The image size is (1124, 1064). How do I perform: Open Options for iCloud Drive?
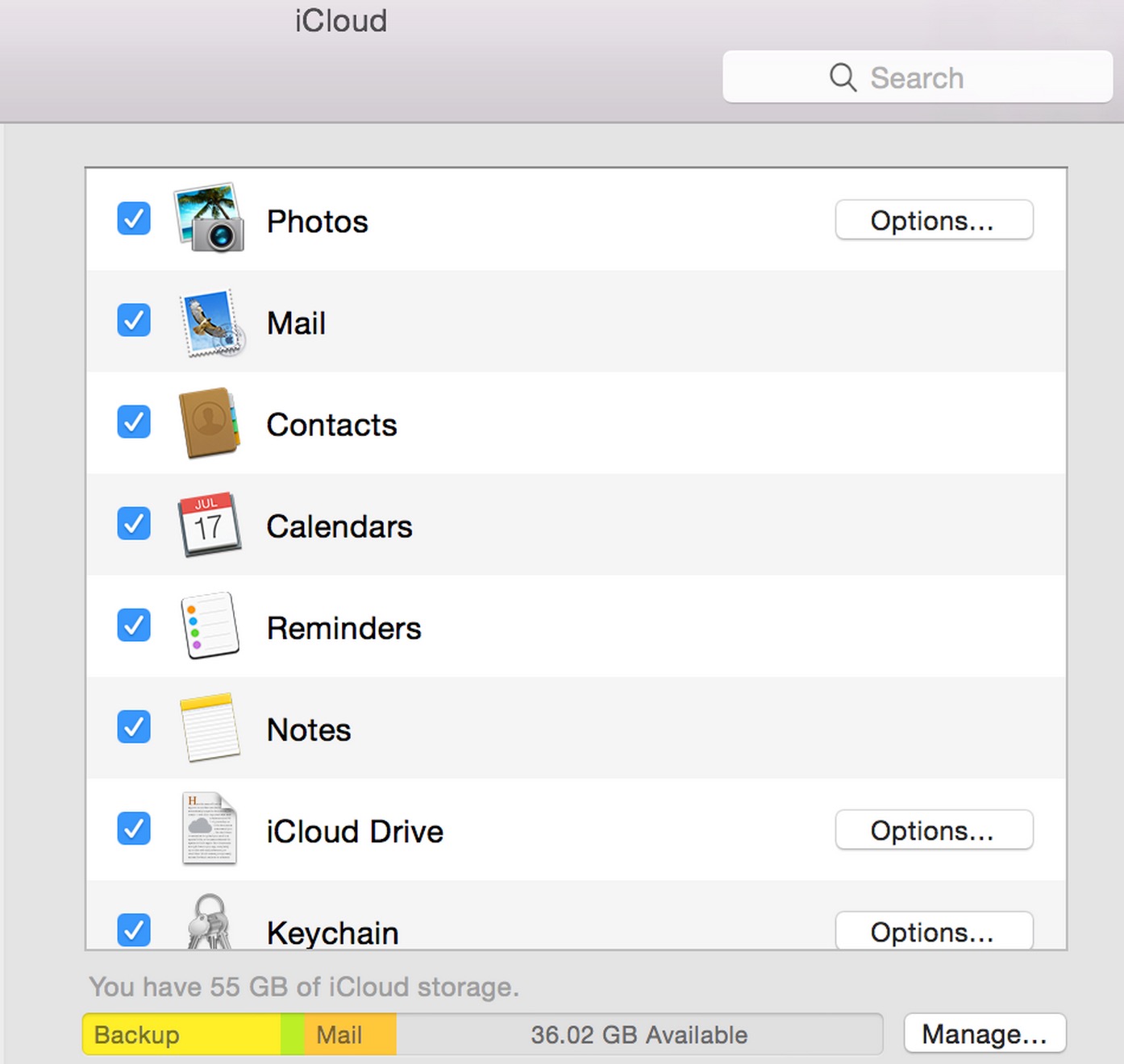pyautogui.click(x=934, y=830)
